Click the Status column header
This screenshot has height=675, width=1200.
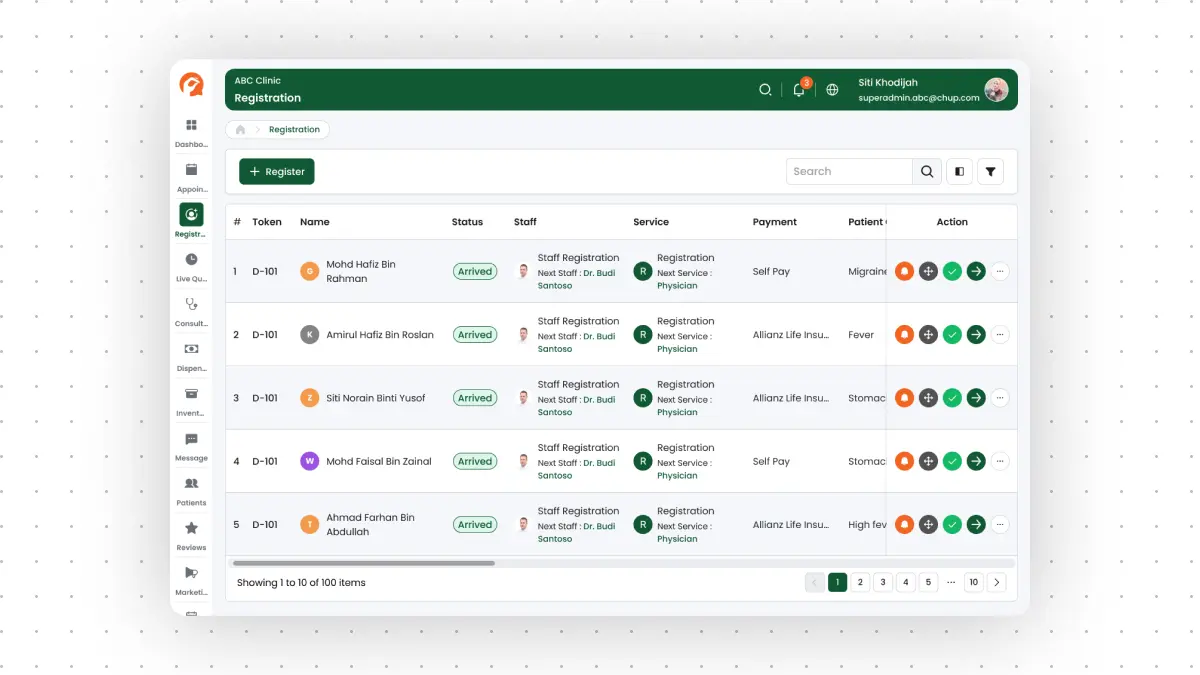tap(467, 222)
